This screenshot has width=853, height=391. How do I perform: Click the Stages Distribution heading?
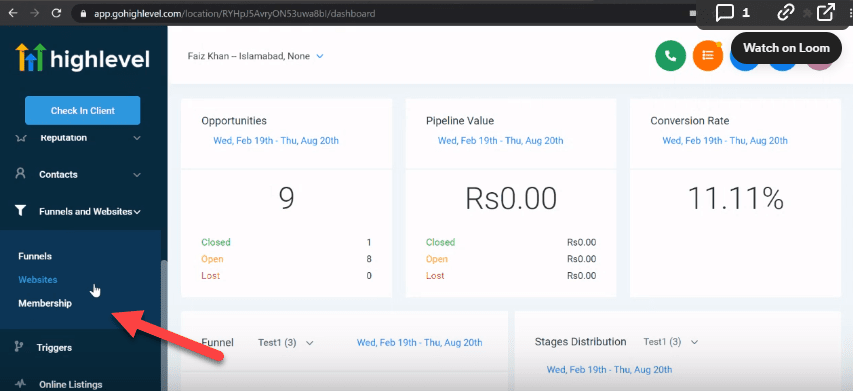[580, 342]
